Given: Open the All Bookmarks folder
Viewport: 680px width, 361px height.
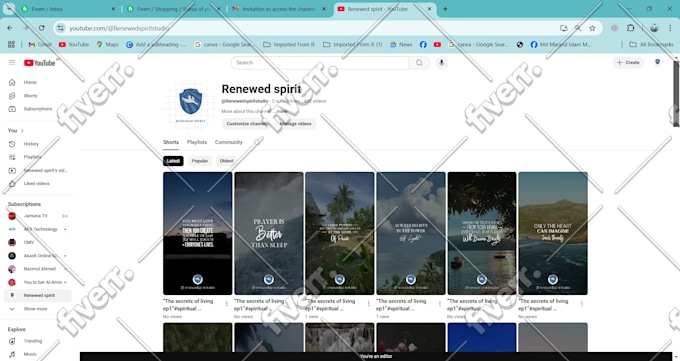Looking at the screenshot, I should (x=651, y=44).
